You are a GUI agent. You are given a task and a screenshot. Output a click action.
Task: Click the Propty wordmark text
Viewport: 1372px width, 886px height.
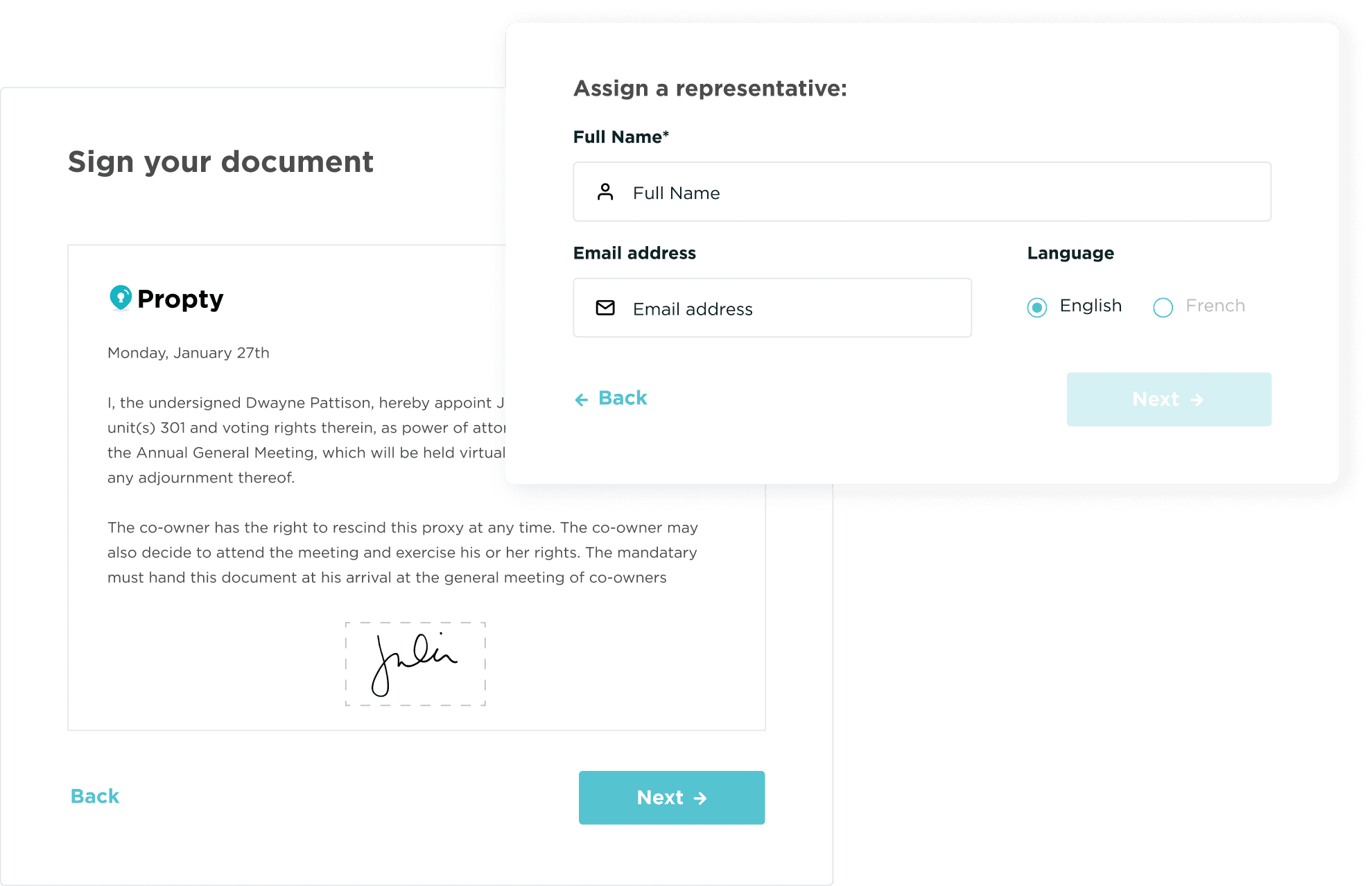[x=180, y=299]
